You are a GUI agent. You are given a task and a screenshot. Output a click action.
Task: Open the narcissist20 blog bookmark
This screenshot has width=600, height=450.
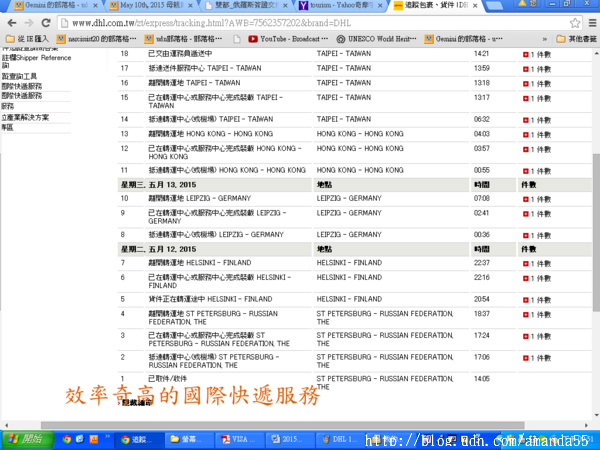click(x=96, y=39)
